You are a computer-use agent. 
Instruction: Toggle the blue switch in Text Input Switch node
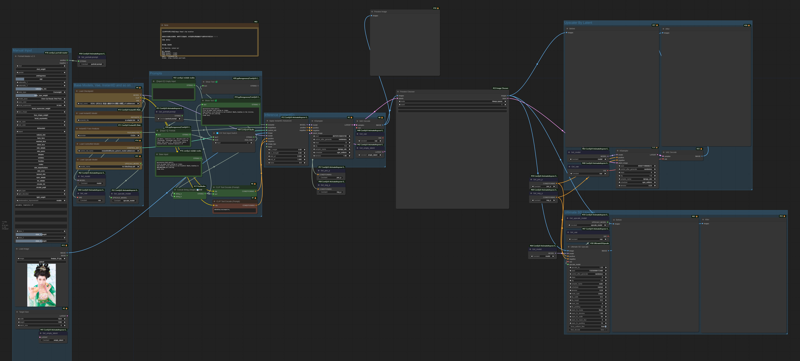click(217, 133)
